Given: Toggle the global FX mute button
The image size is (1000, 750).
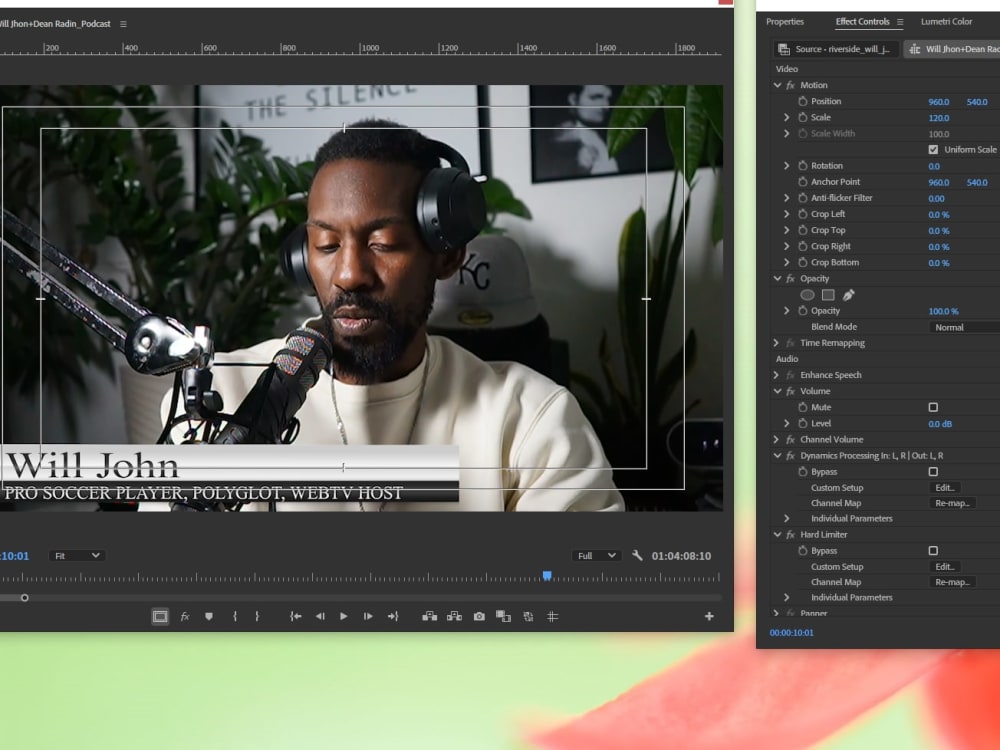Looking at the screenshot, I should tap(184, 617).
